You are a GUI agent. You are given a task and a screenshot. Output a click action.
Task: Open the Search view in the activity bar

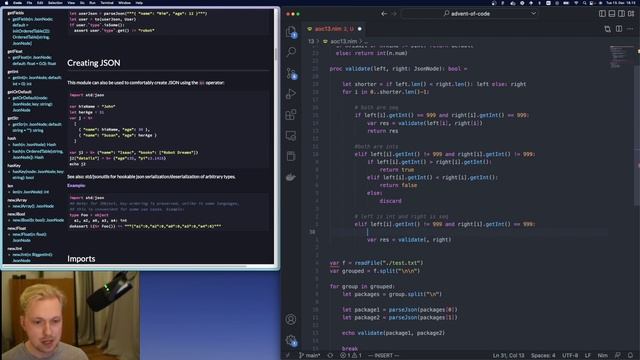pyautogui.click(x=291, y=52)
